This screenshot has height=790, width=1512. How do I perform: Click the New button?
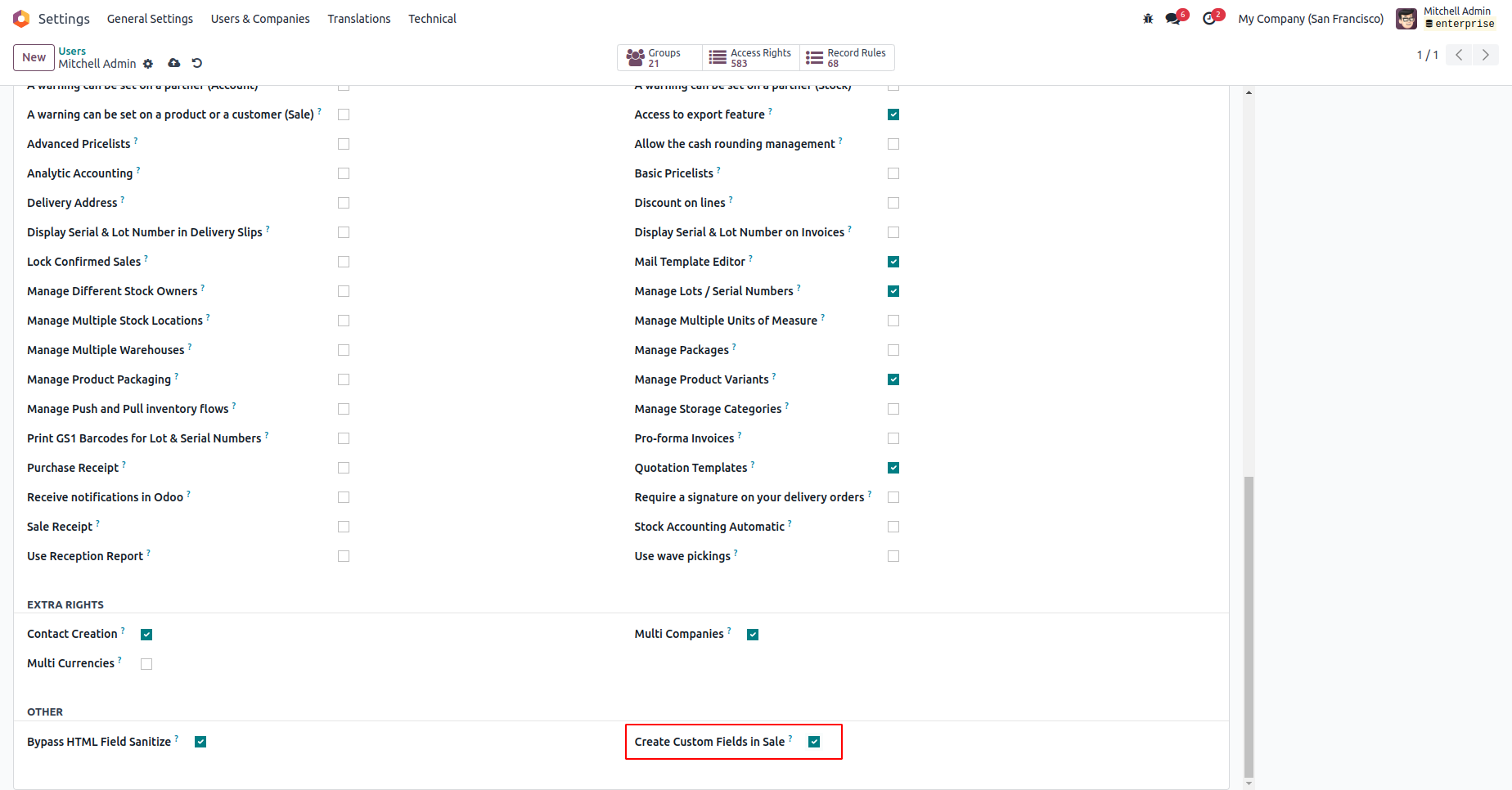point(34,57)
